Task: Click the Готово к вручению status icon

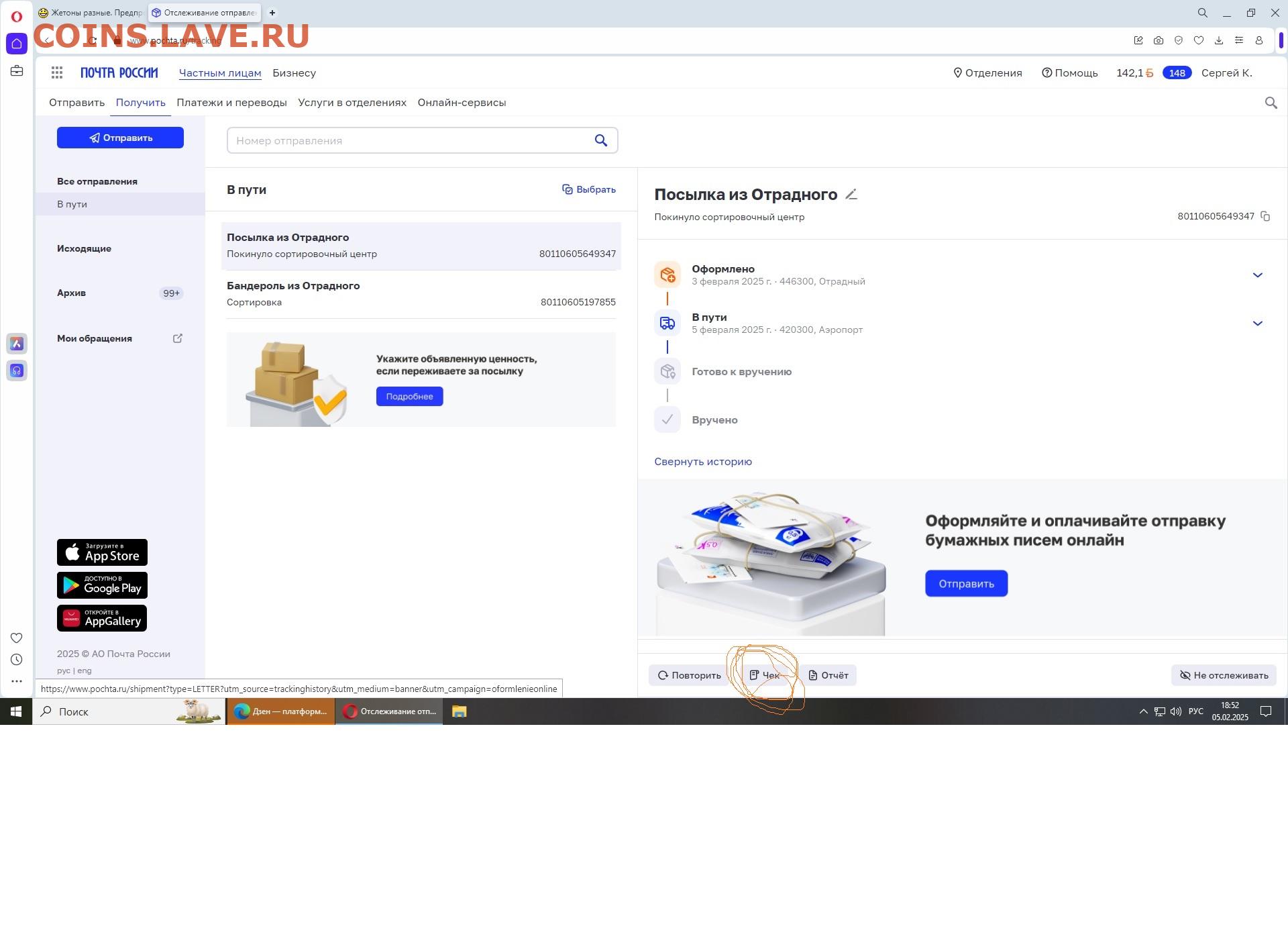Action: pyautogui.click(x=667, y=371)
